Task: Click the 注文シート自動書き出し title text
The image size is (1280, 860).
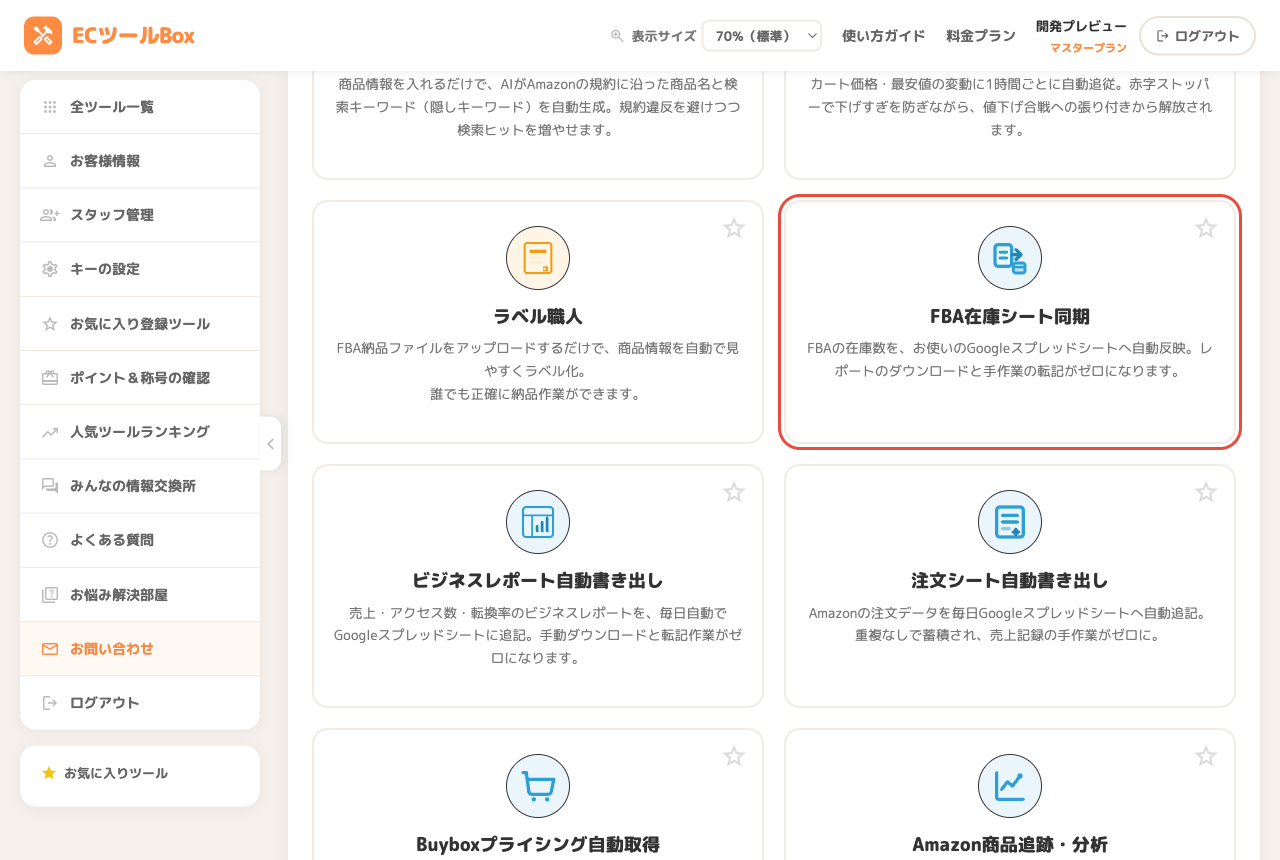Action: click(1010, 581)
